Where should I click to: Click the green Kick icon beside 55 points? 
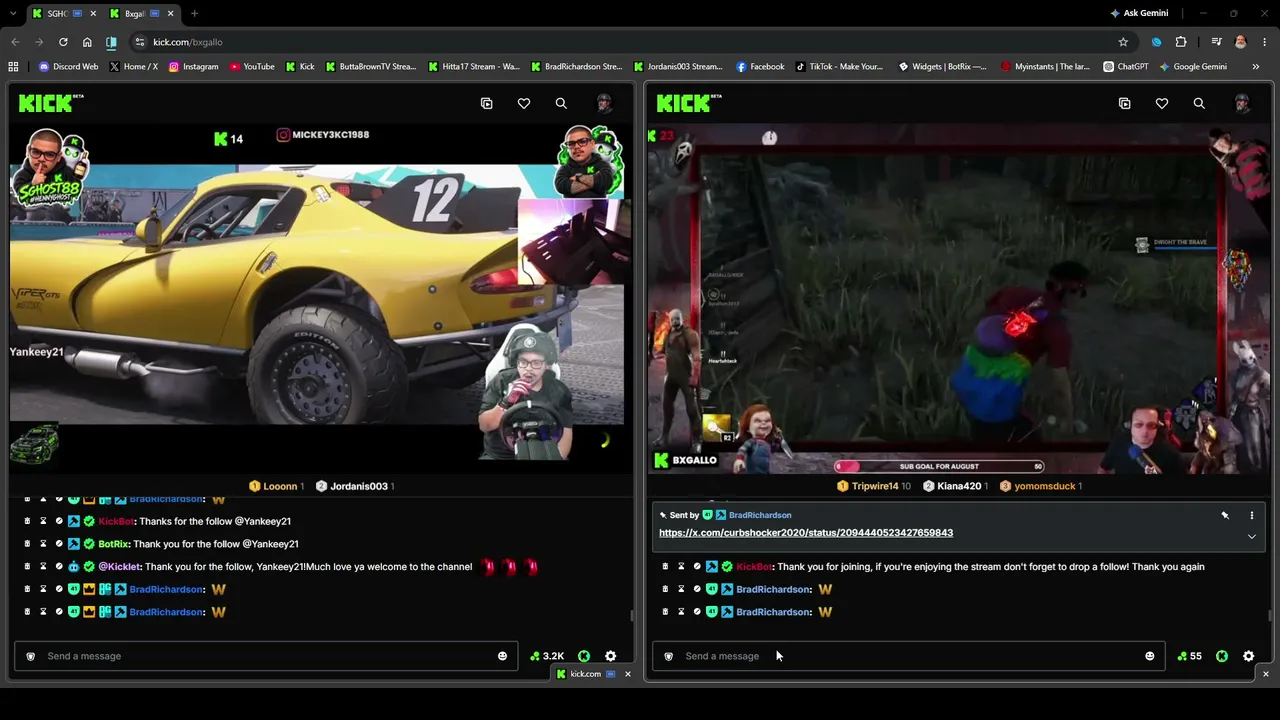pos(1222,656)
